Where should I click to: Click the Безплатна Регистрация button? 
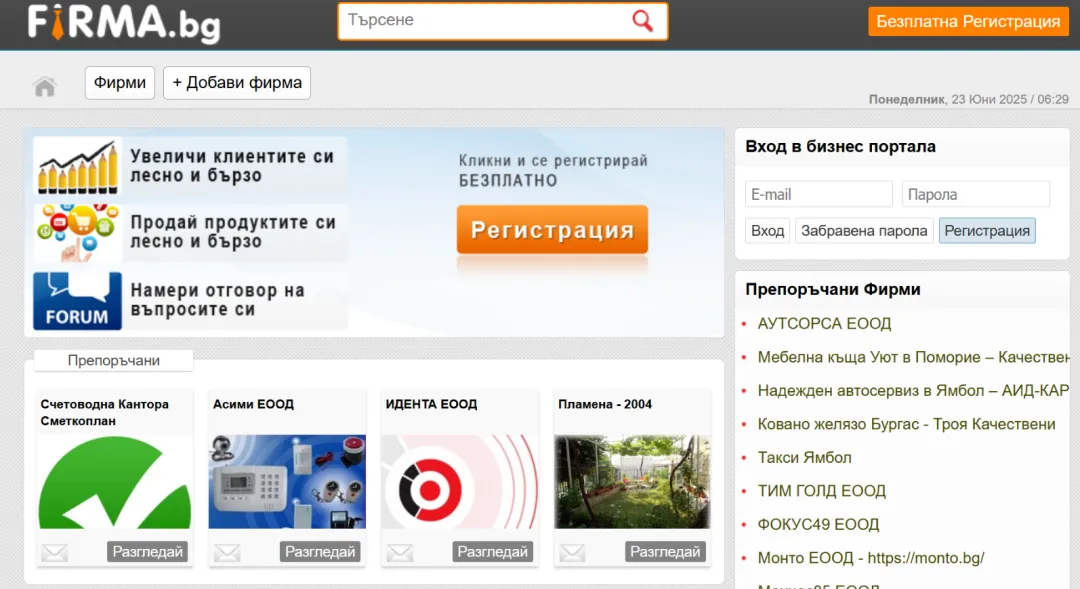pos(968,21)
